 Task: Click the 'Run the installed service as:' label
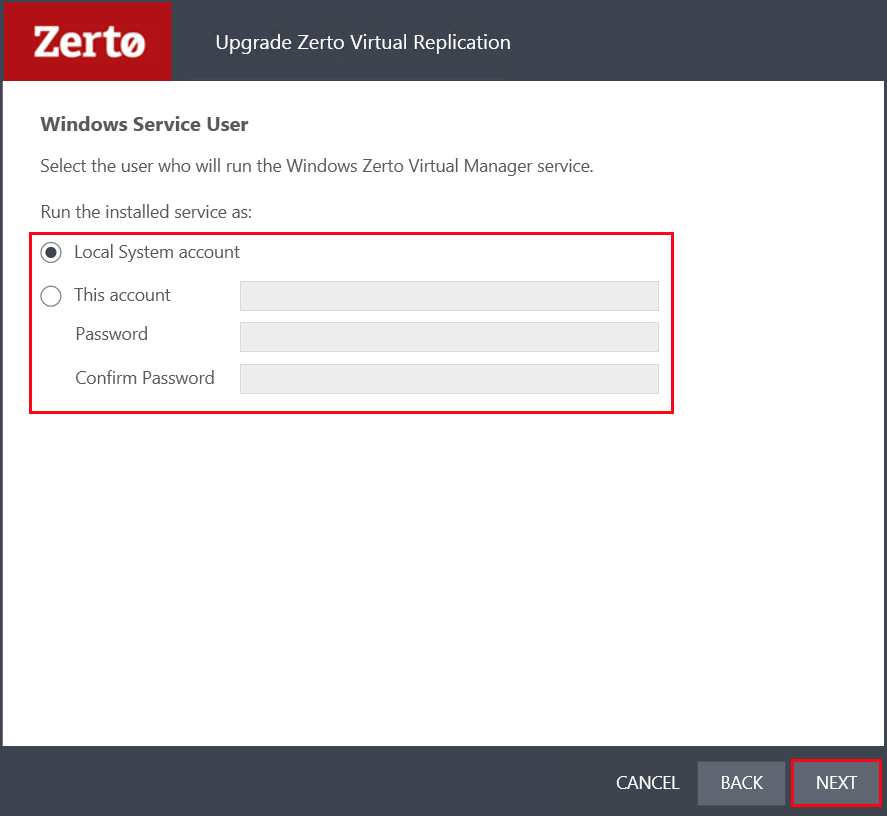(146, 212)
